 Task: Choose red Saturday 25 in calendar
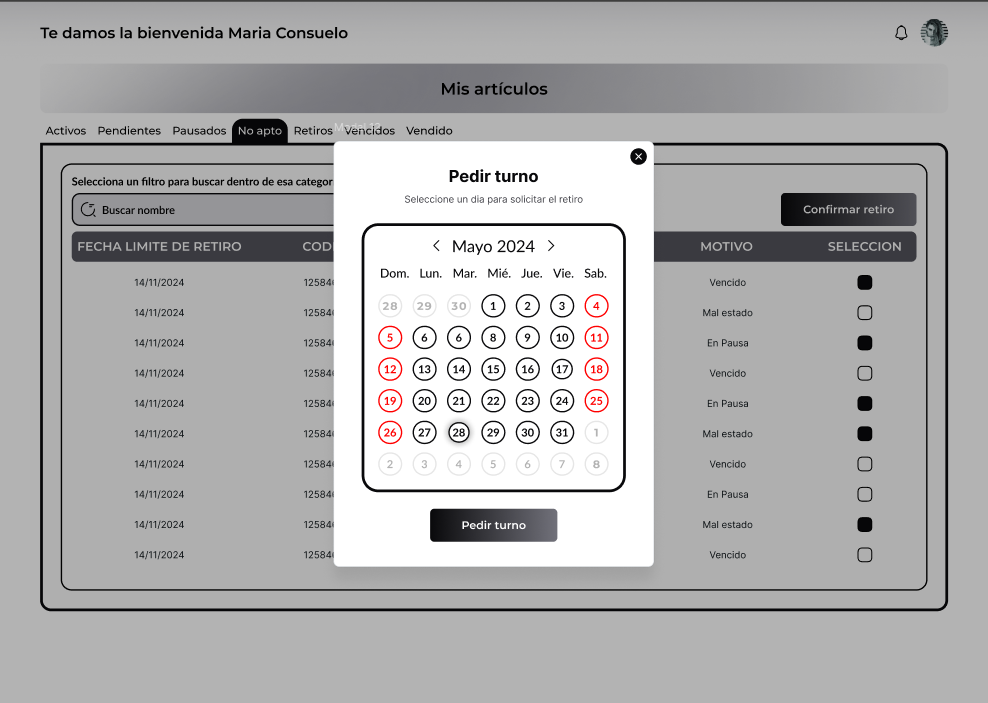pyautogui.click(x=596, y=401)
